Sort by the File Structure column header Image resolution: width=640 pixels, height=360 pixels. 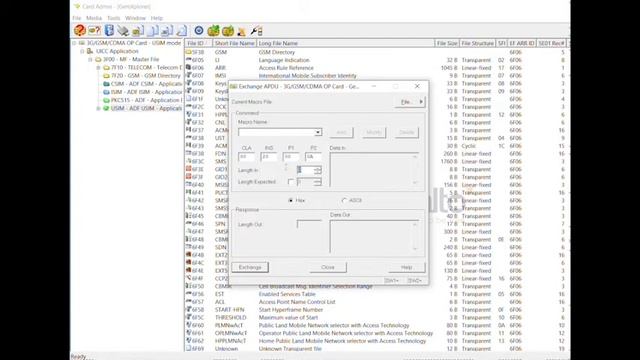point(478,43)
